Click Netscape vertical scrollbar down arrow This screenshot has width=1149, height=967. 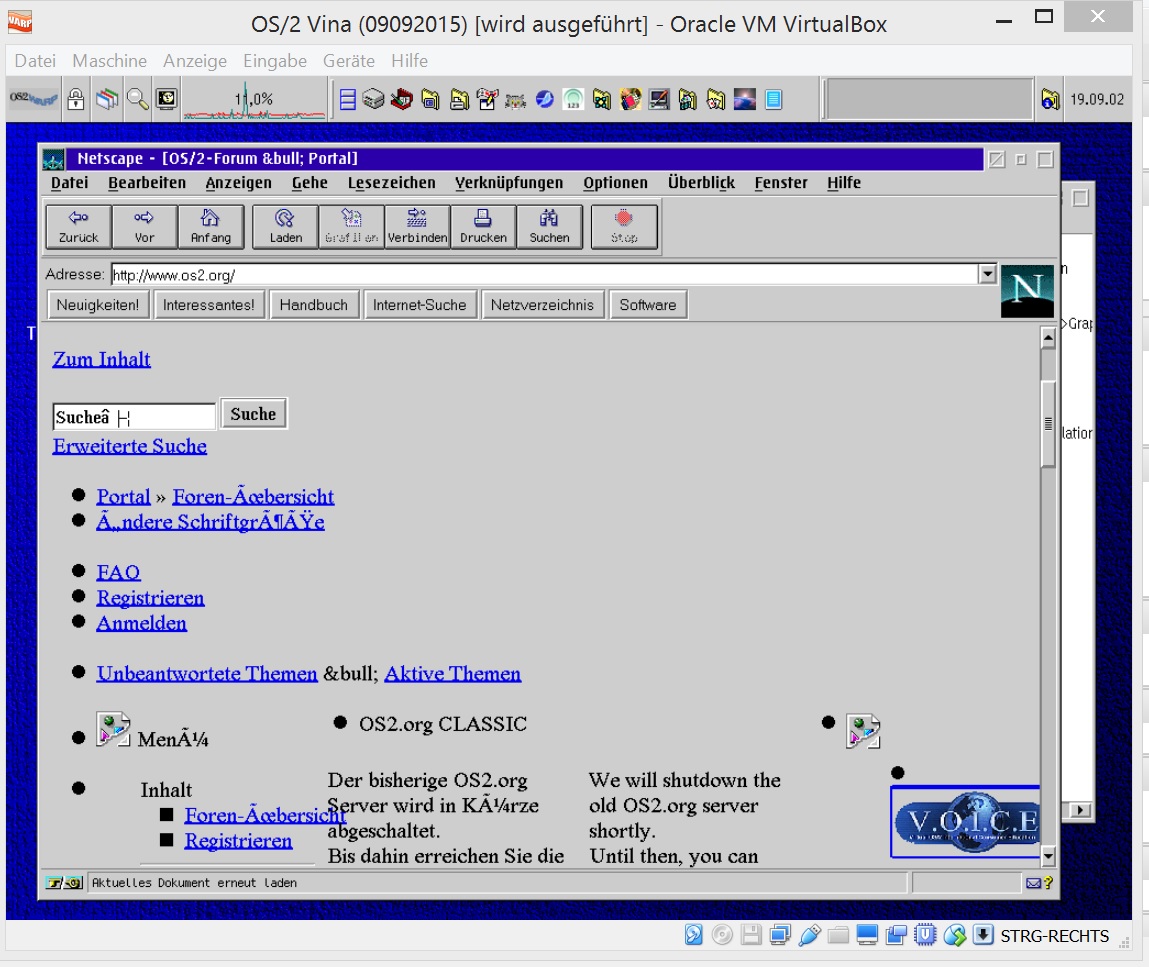click(1048, 856)
